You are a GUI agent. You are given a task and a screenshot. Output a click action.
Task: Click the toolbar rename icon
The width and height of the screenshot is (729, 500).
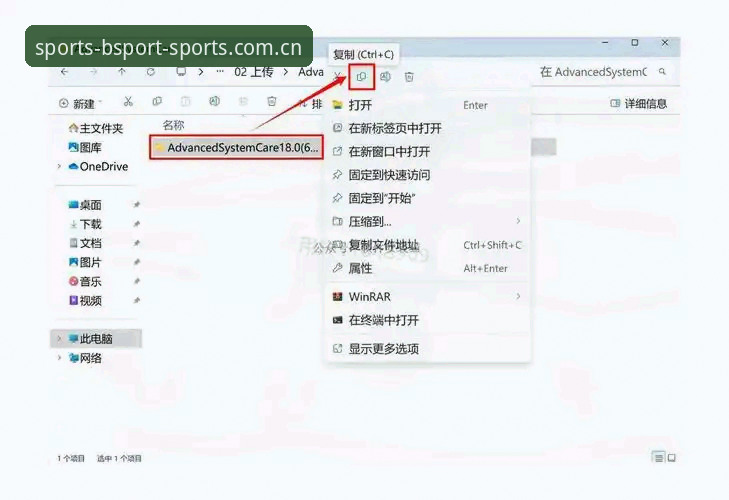point(214,101)
